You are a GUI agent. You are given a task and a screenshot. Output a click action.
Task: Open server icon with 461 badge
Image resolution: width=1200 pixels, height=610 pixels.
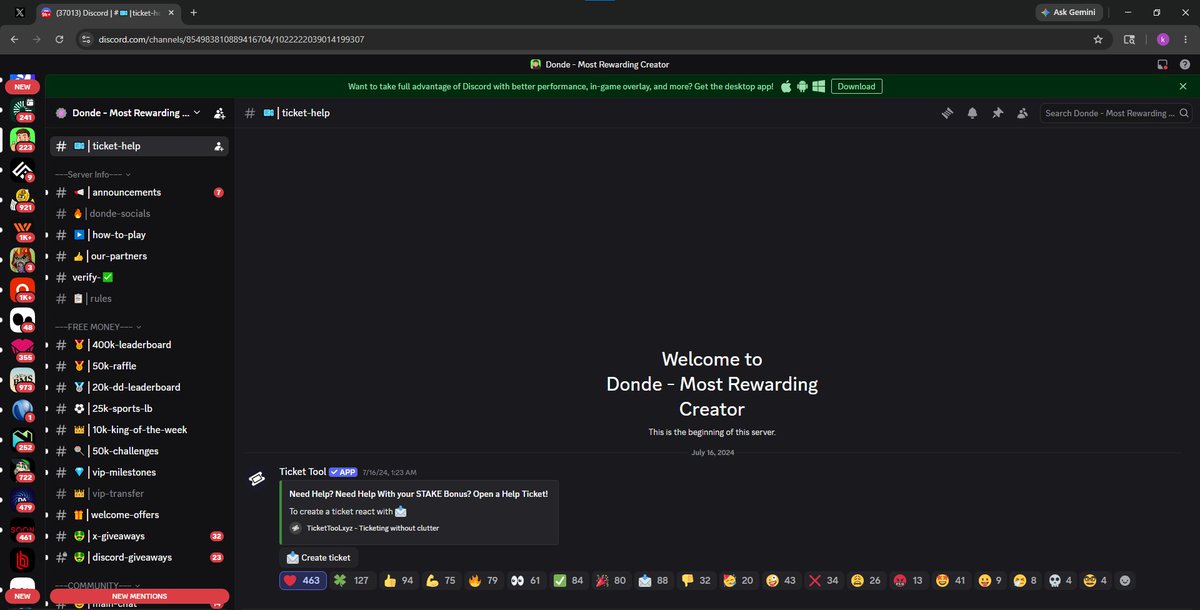23,530
